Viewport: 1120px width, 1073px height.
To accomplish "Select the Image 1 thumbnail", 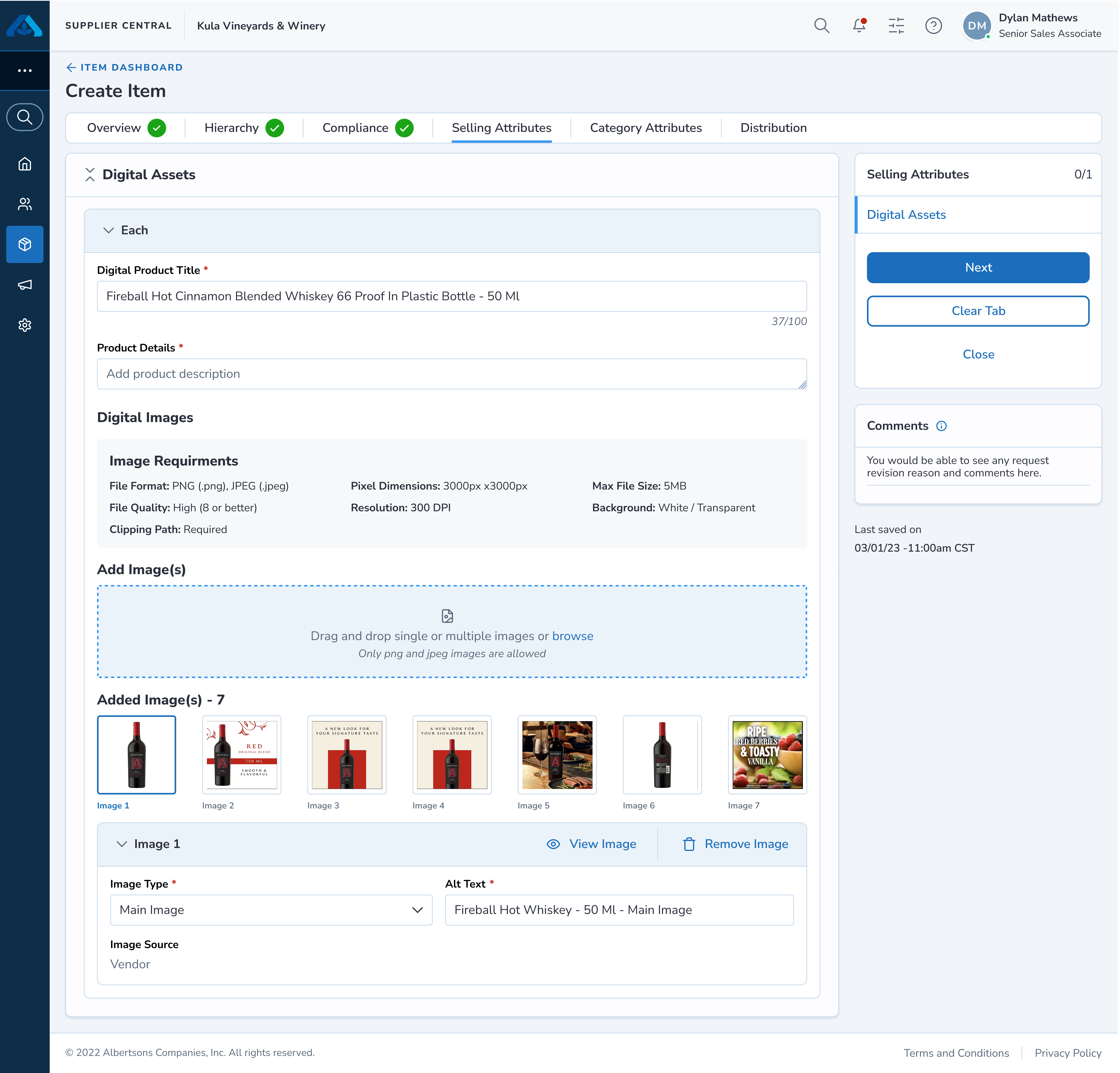I will (x=137, y=755).
